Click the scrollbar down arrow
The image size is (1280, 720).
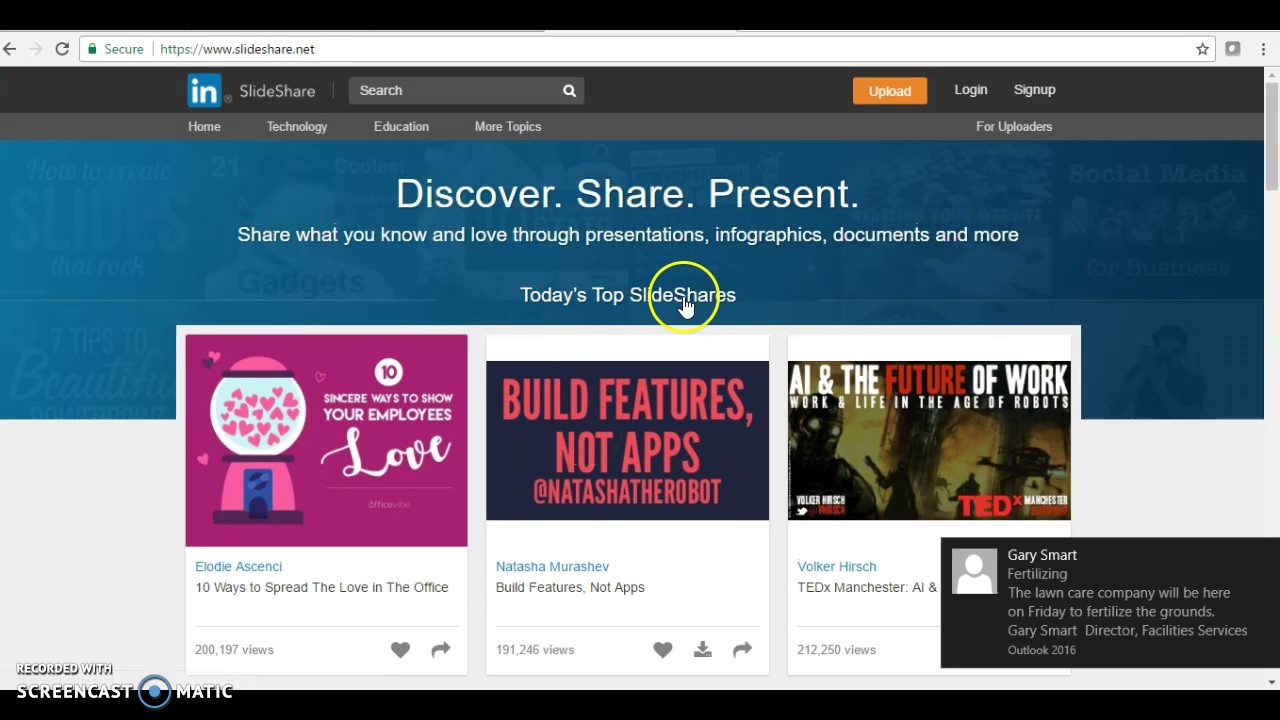1272,682
